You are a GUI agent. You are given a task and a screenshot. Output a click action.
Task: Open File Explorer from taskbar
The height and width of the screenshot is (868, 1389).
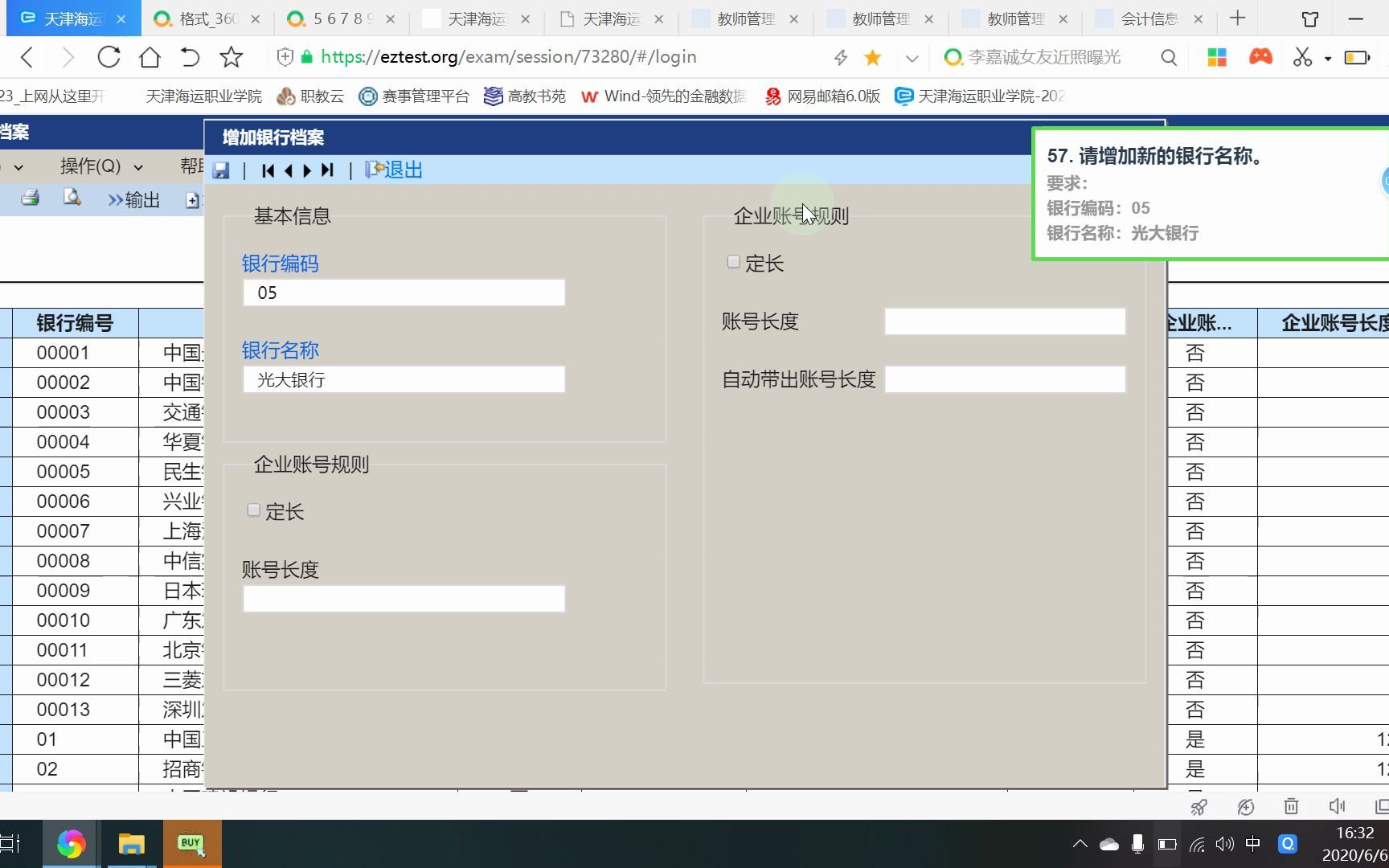(x=131, y=844)
